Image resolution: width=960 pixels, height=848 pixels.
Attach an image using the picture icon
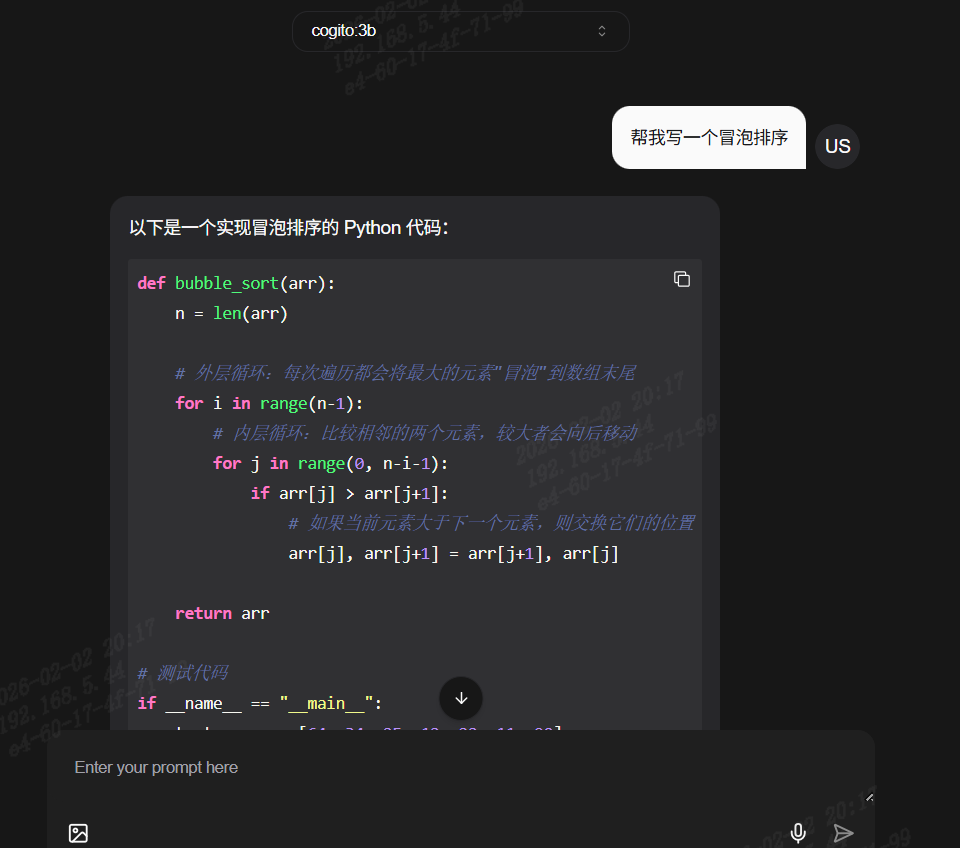click(78, 833)
